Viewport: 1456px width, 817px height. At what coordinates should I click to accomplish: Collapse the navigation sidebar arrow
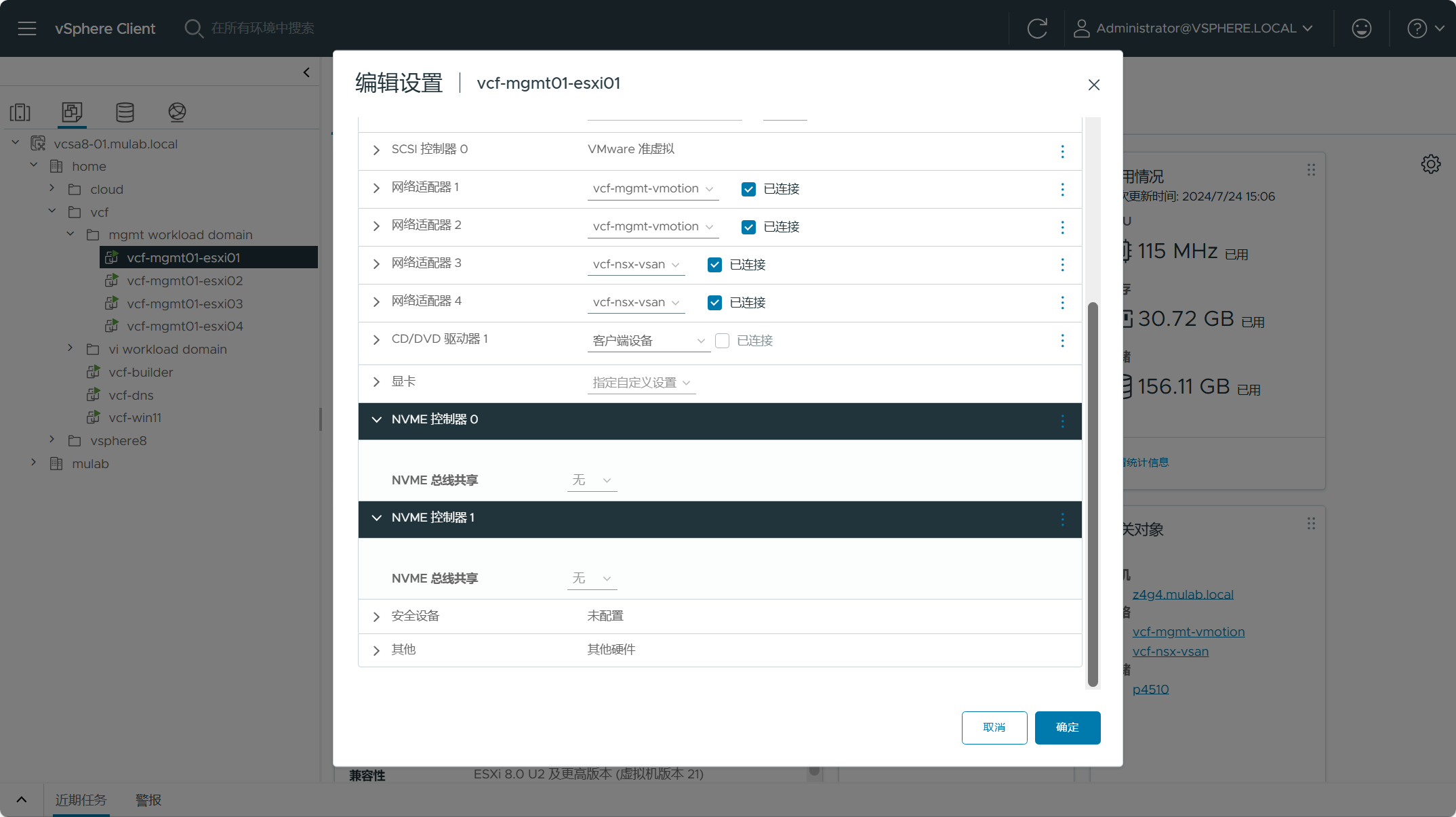(306, 72)
